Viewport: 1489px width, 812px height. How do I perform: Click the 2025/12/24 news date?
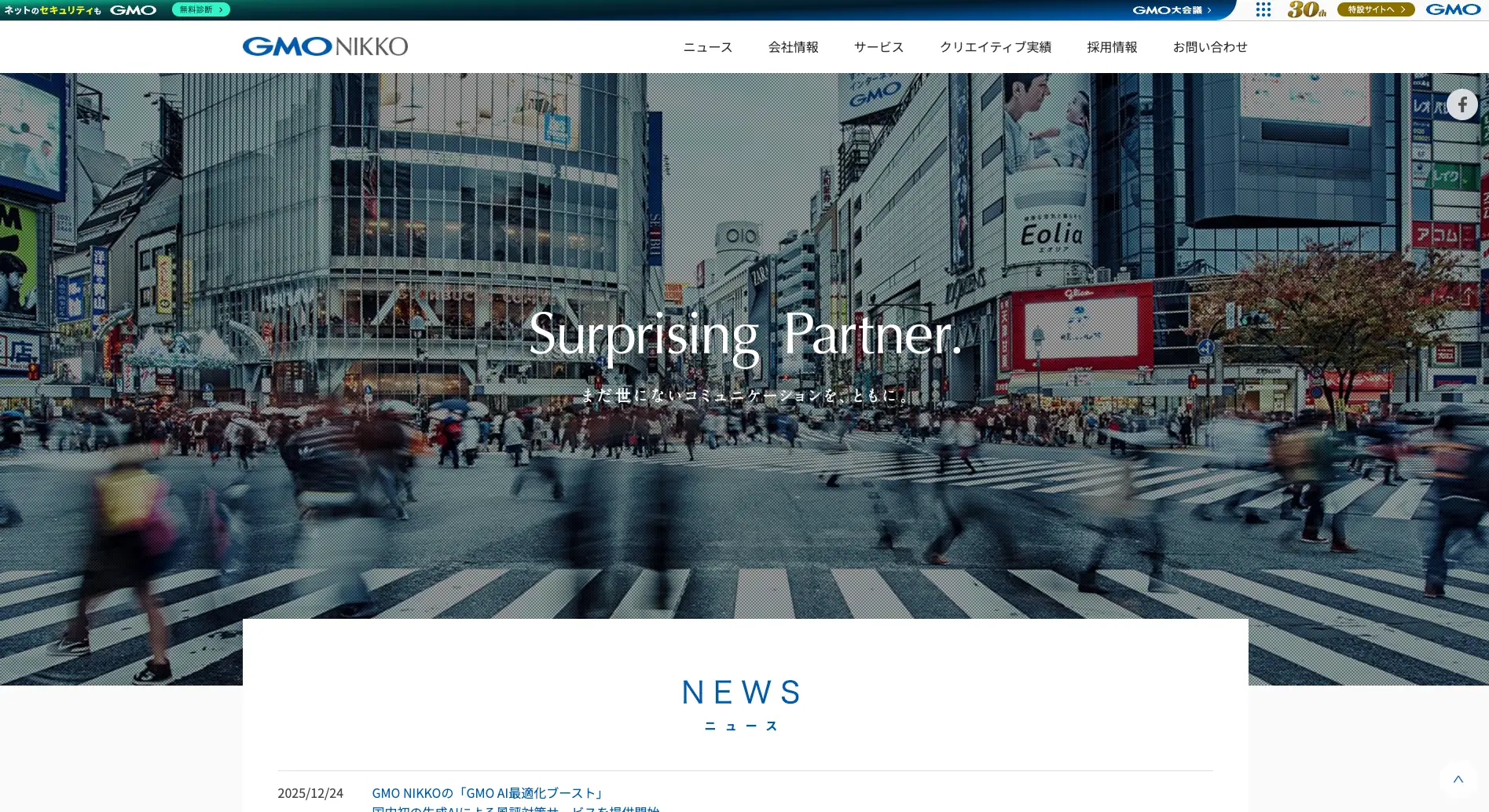310,793
